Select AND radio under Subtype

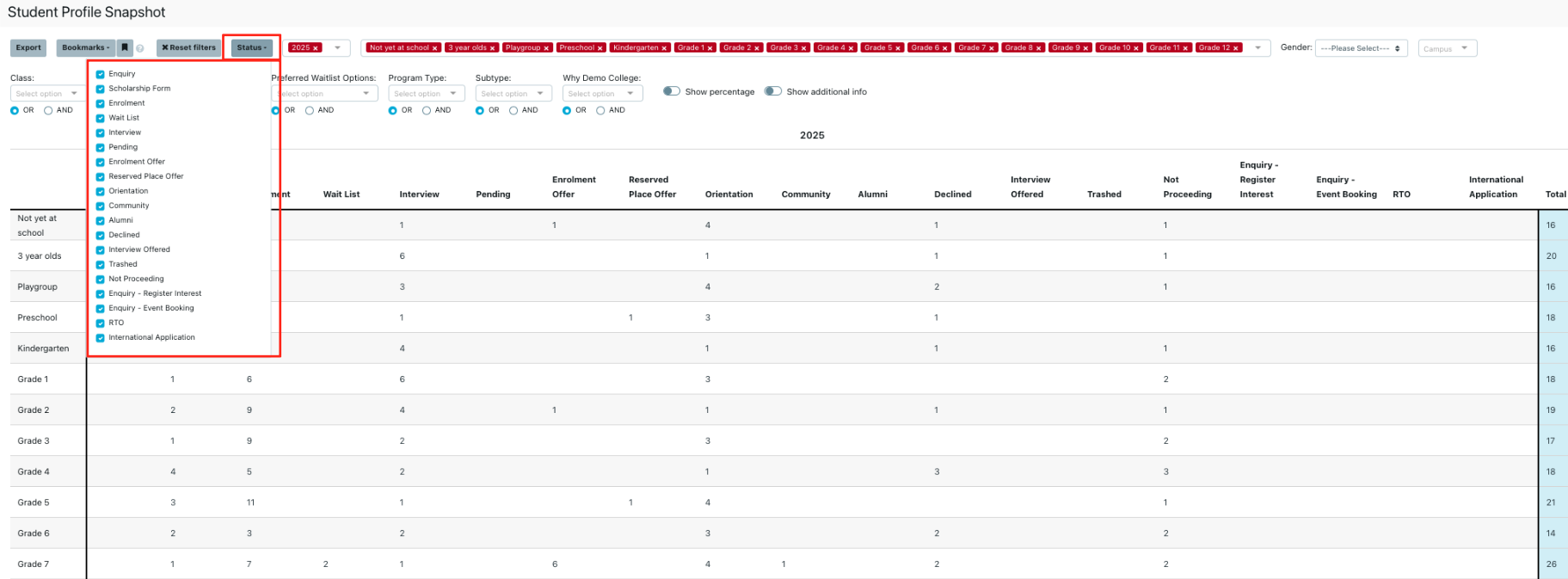pyautogui.click(x=513, y=110)
